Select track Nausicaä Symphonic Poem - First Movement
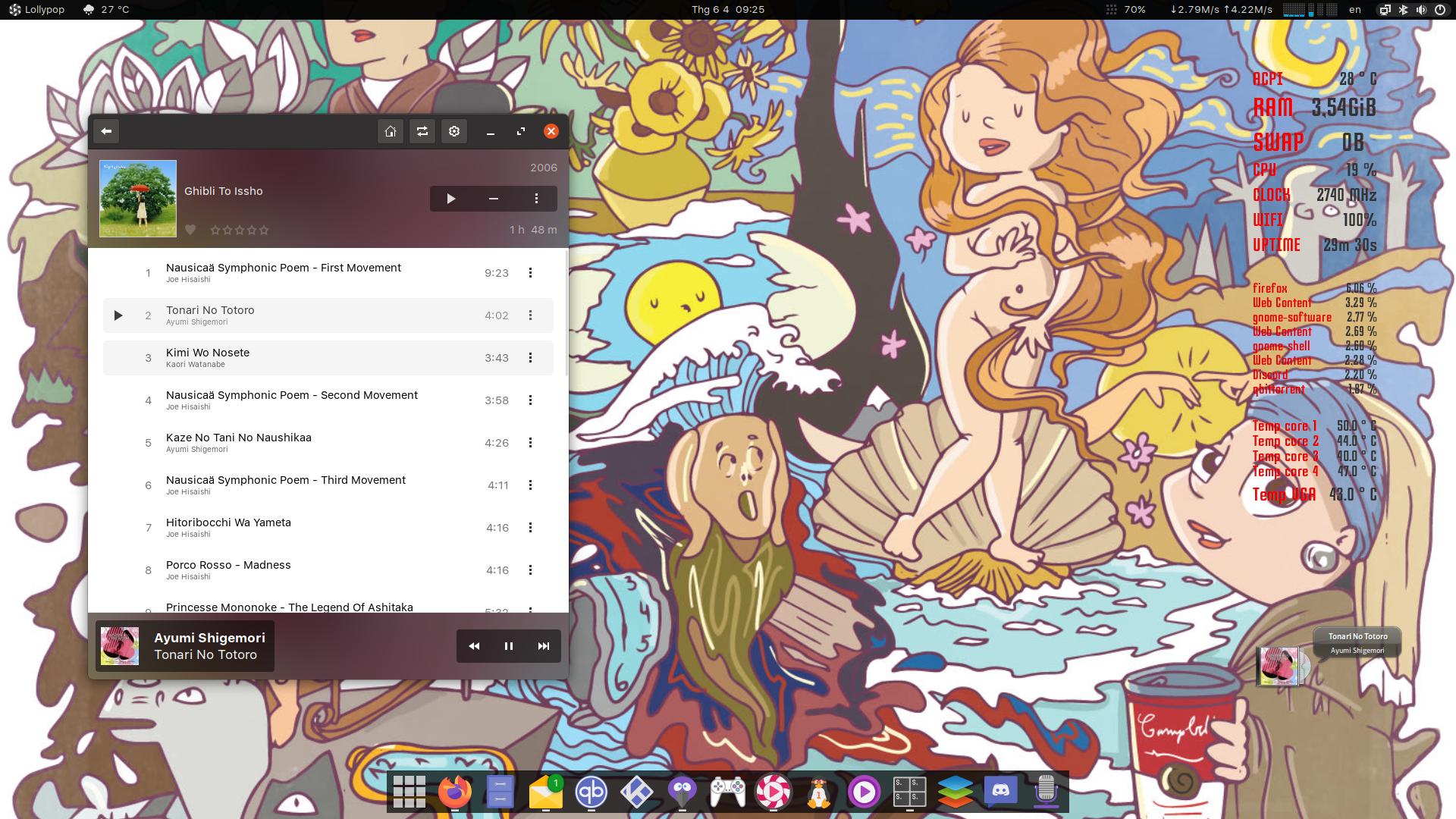Screen dimensions: 1456x819 point(328,273)
